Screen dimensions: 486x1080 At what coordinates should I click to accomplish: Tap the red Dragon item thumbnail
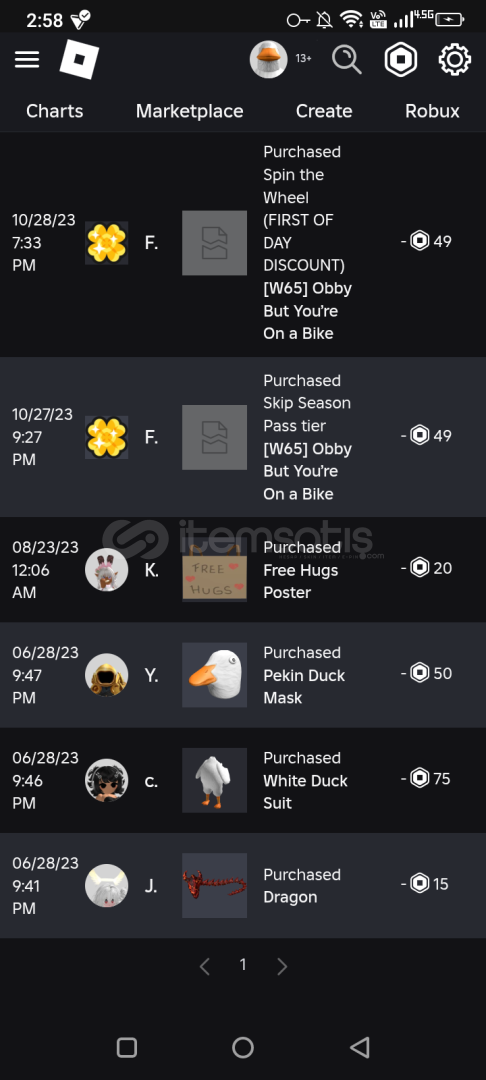coord(214,885)
